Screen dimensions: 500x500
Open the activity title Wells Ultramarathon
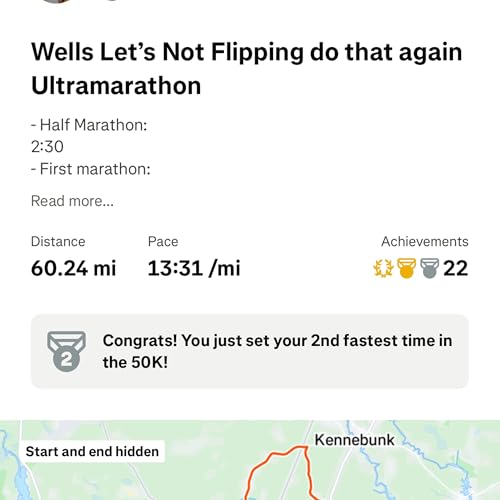(x=247, y=69)
